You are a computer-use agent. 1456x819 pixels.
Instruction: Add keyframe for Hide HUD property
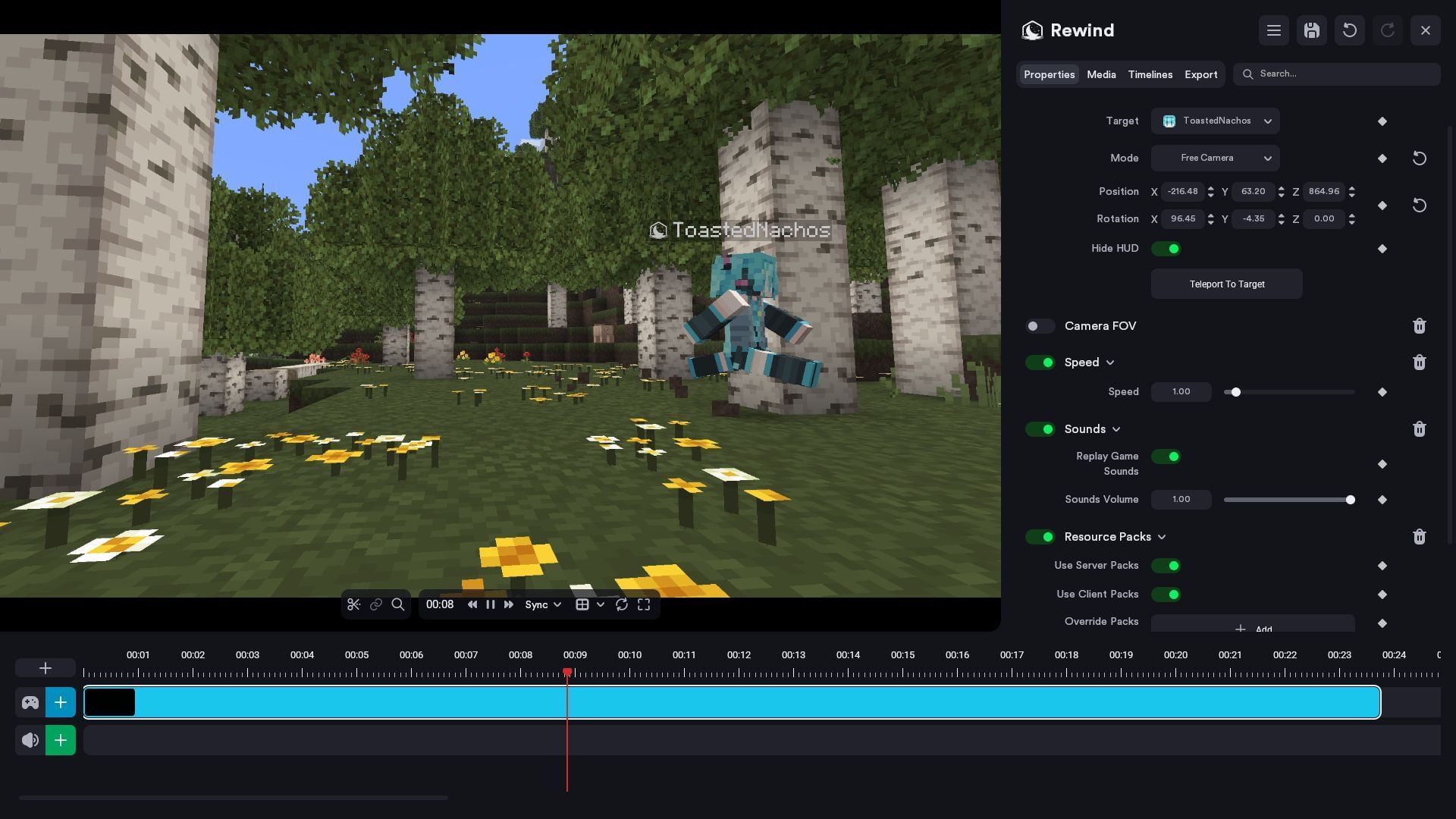tap(1382, 249)
